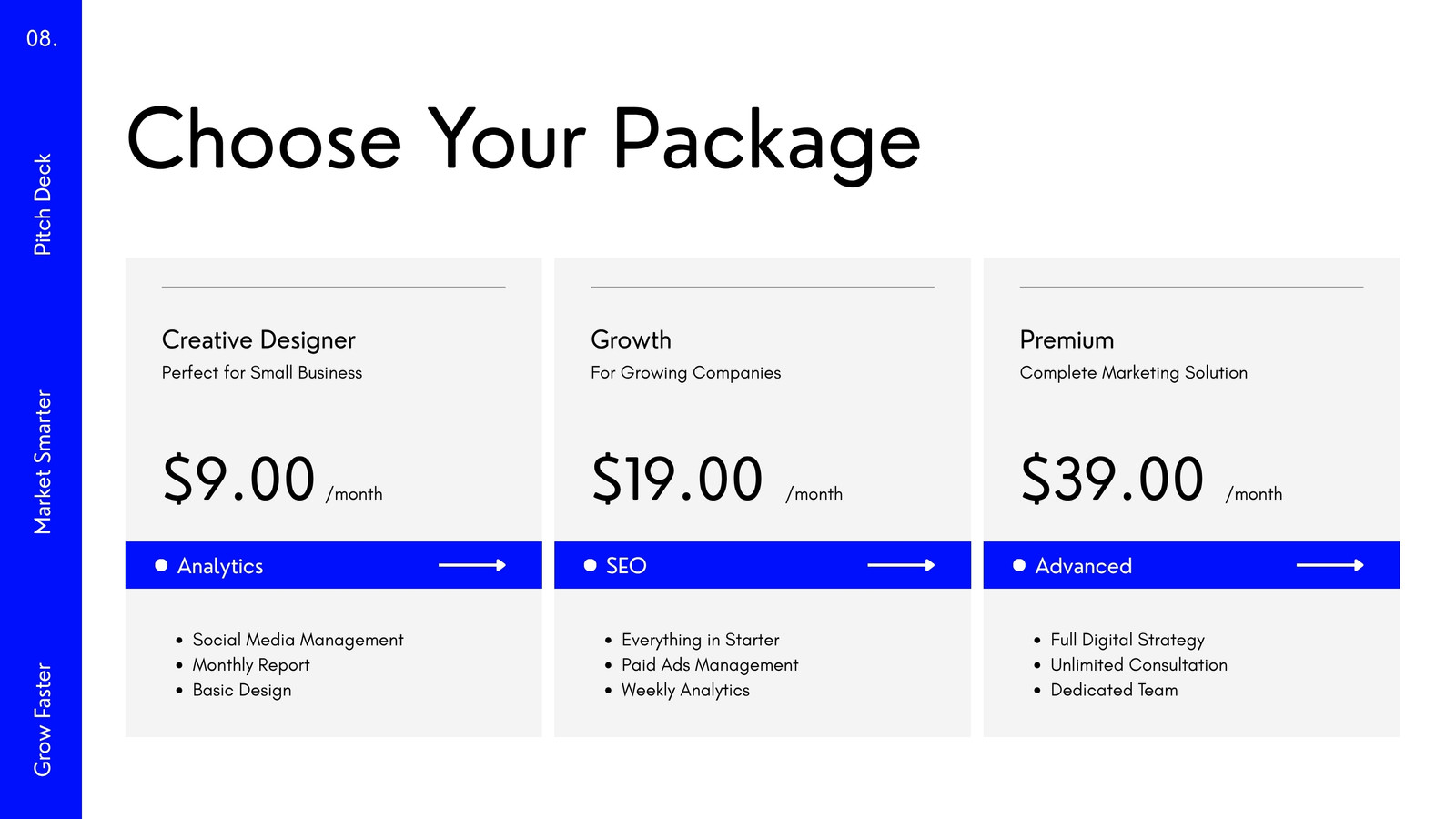Viewport: 1456px width, 819px height.
Task: Open the Pitch Deck sidebar label
Action: tap(43, 204)
